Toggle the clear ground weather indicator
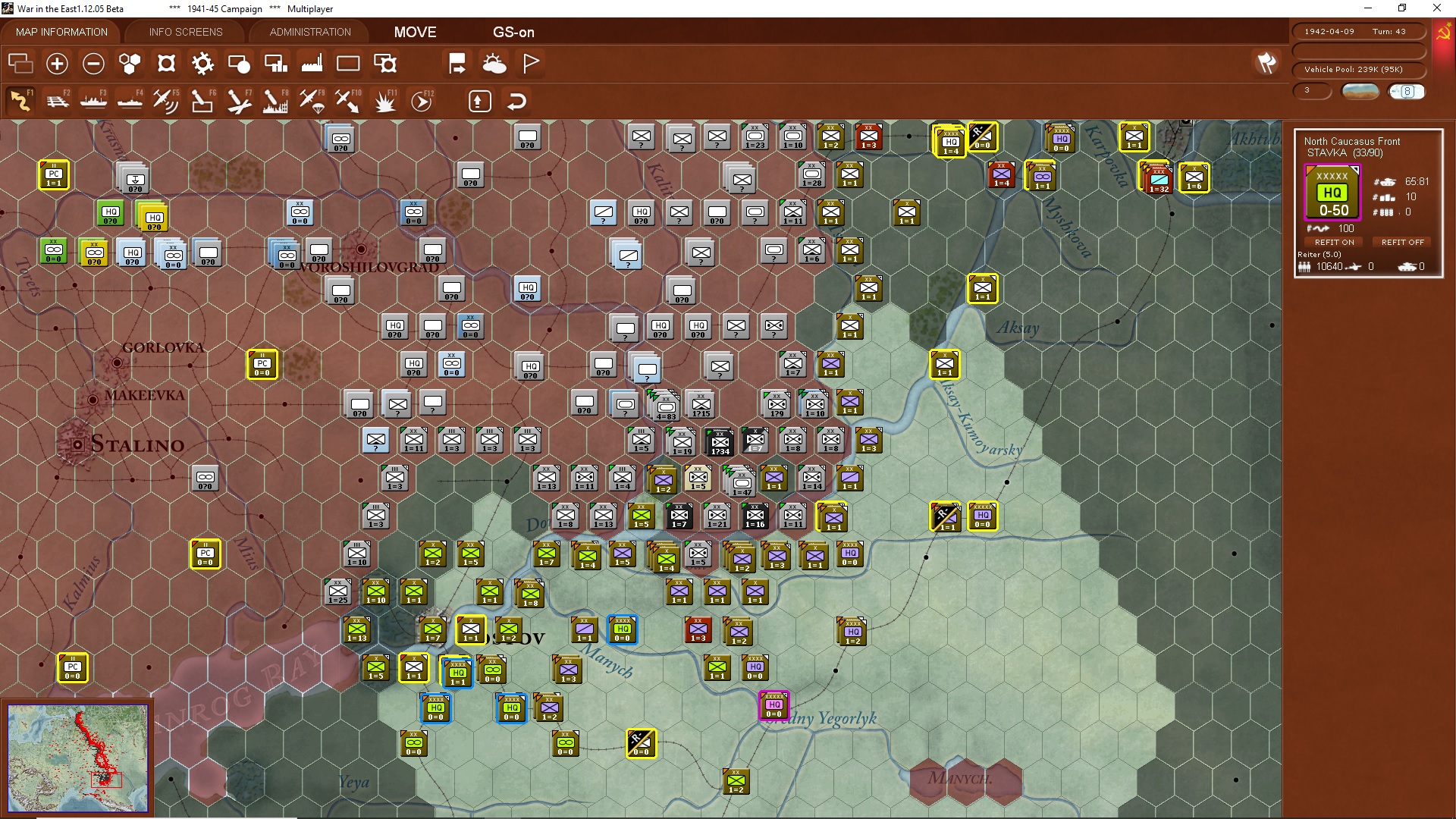The height and width of the screenshot is (819, 1456). coord(1360,92)
